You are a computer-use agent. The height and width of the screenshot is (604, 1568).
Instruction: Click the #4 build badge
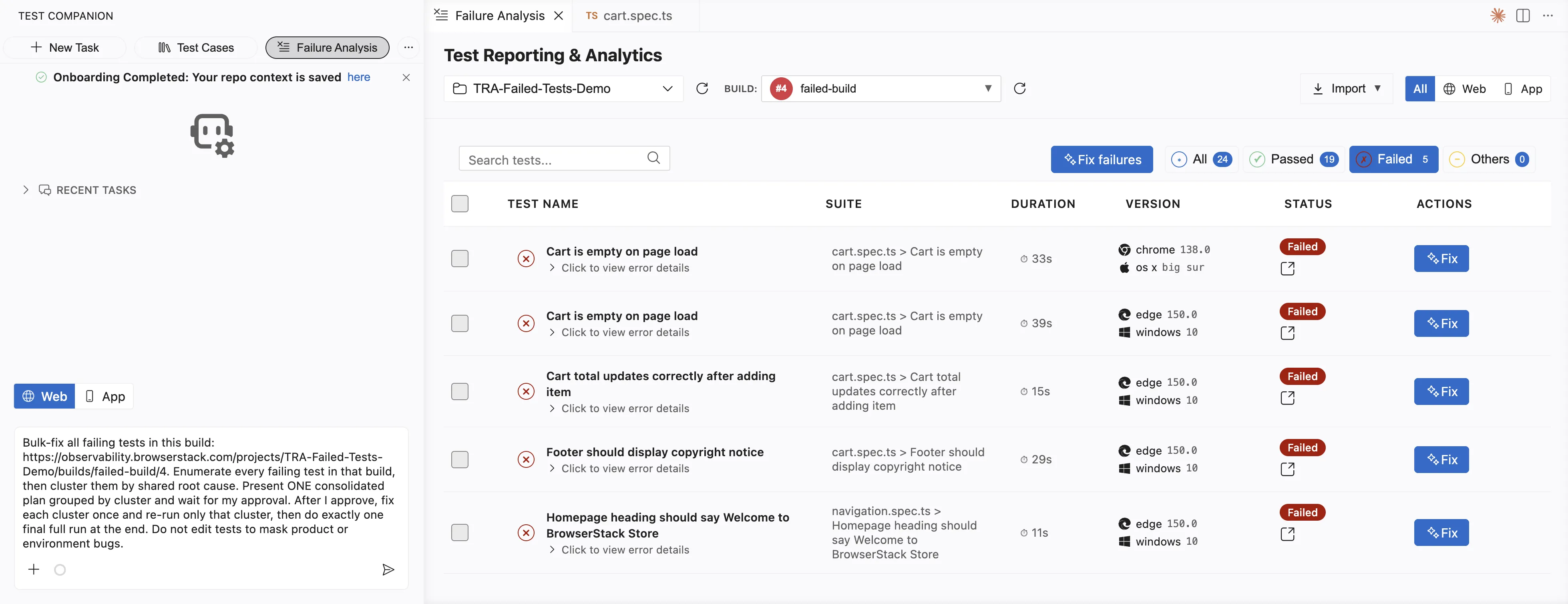(781, 89)
